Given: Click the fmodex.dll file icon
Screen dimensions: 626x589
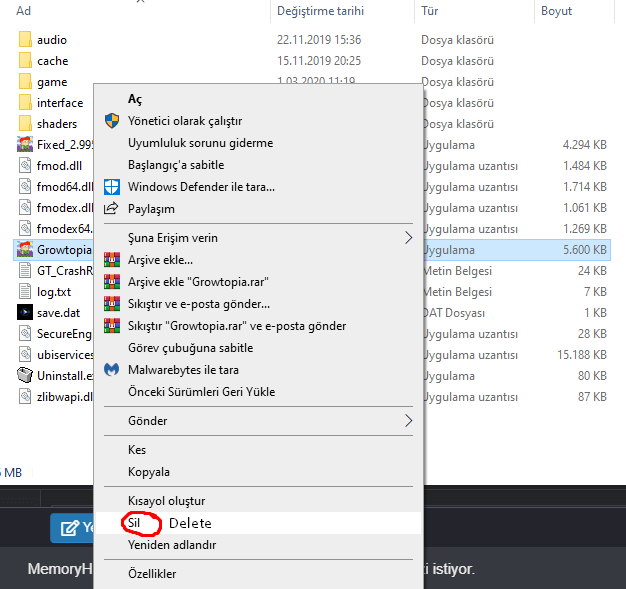Looking at the screenshot, I should point(25,208).
